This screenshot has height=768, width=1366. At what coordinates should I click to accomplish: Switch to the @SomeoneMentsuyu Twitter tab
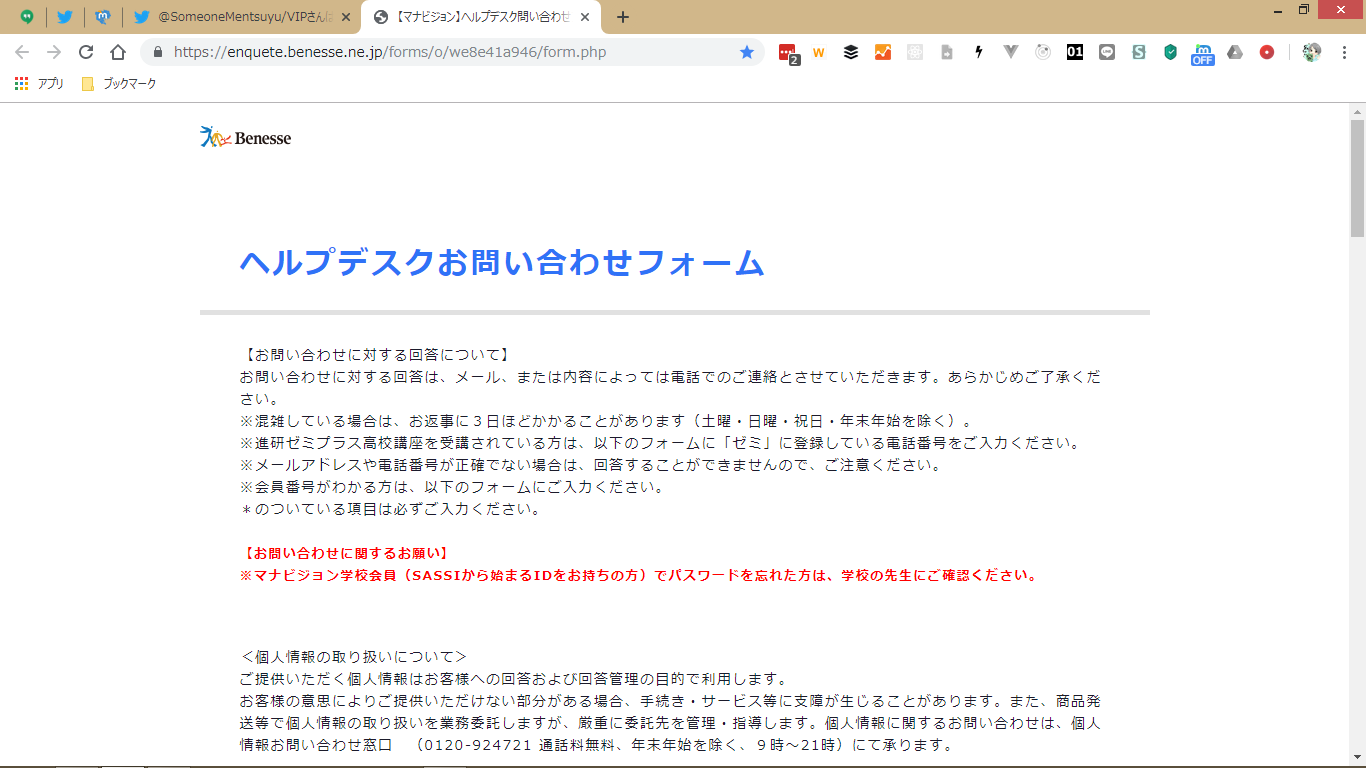[245, 17]
